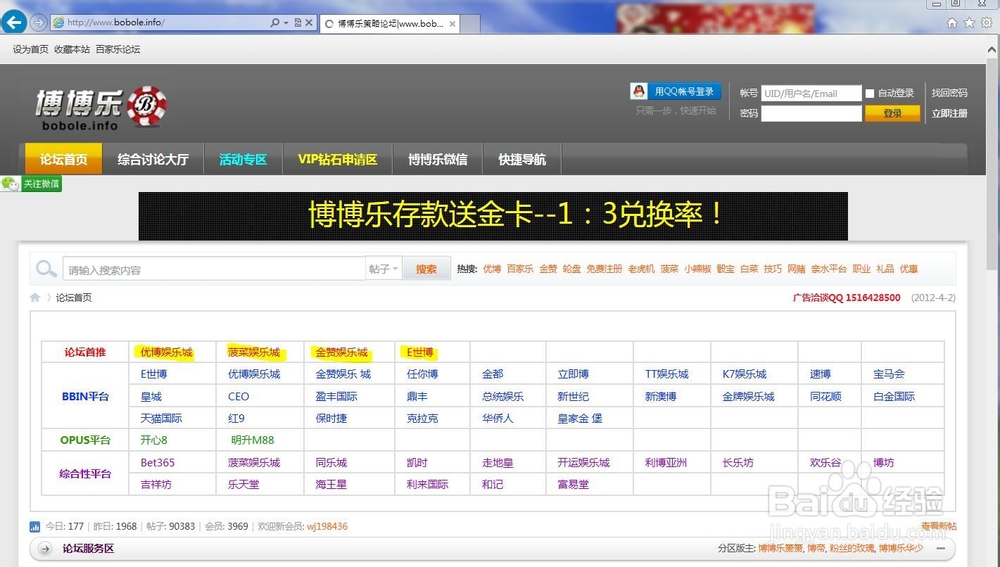Click highlighted 优博娱乐城 in 论坛首推 row
The width and height of the screenshot is (1000, 567).
click(x=166, y=352)
